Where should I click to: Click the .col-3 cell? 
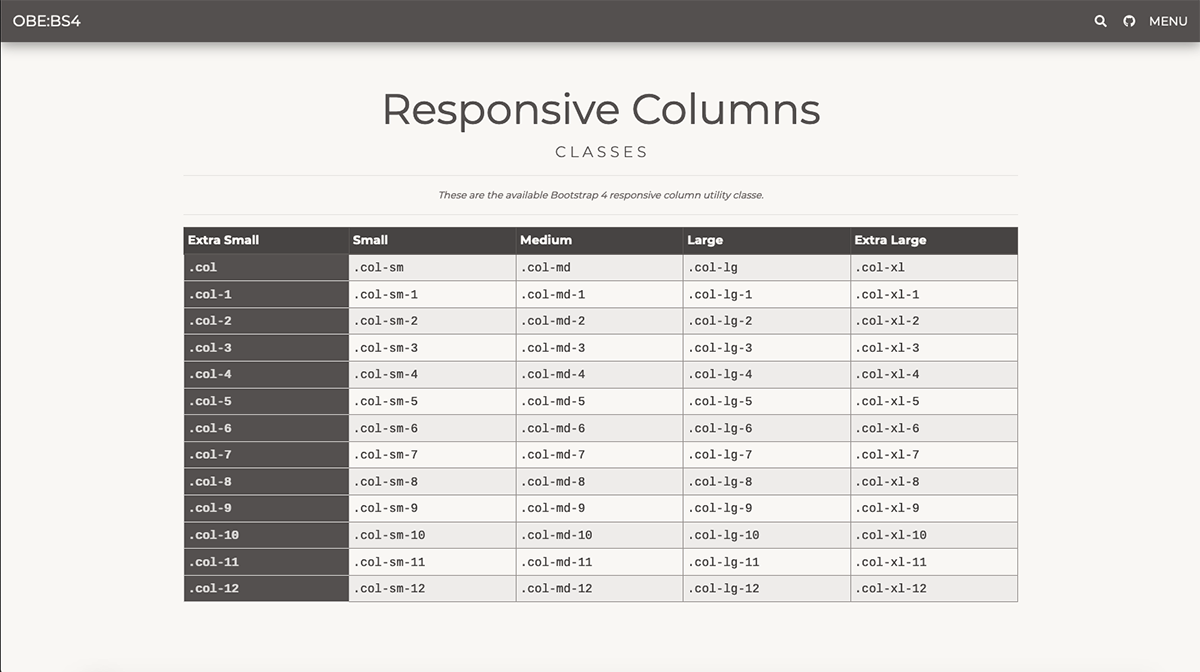266,348
